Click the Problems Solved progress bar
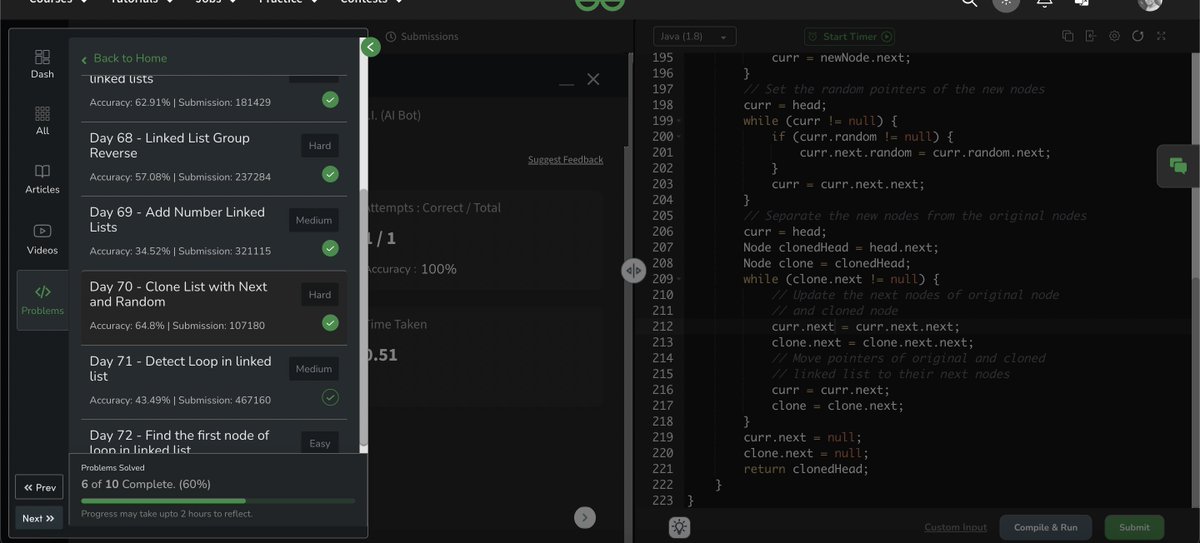 pos(218,500)
